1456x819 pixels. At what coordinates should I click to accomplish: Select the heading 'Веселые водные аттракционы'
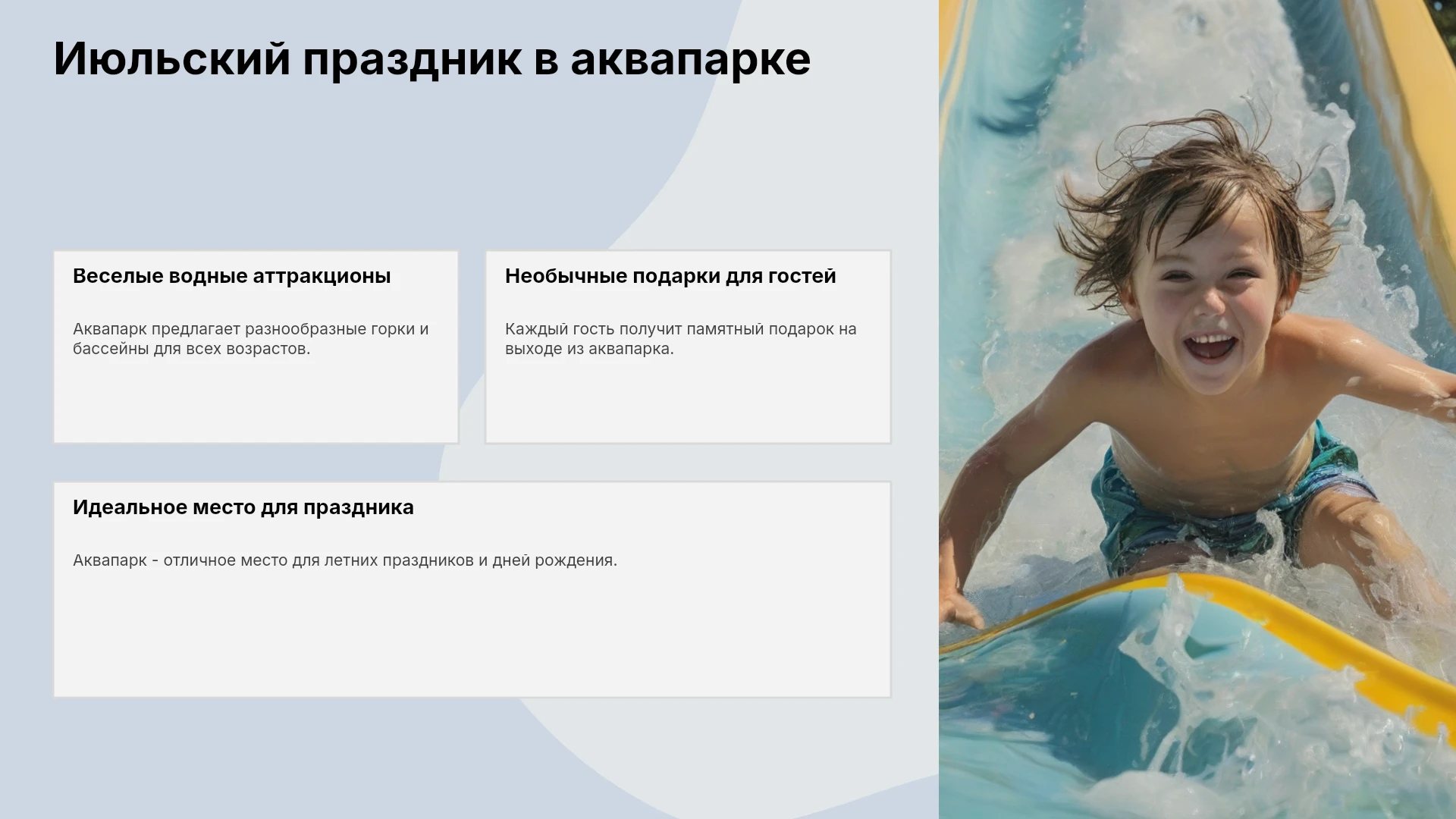[x=232, y=276]
